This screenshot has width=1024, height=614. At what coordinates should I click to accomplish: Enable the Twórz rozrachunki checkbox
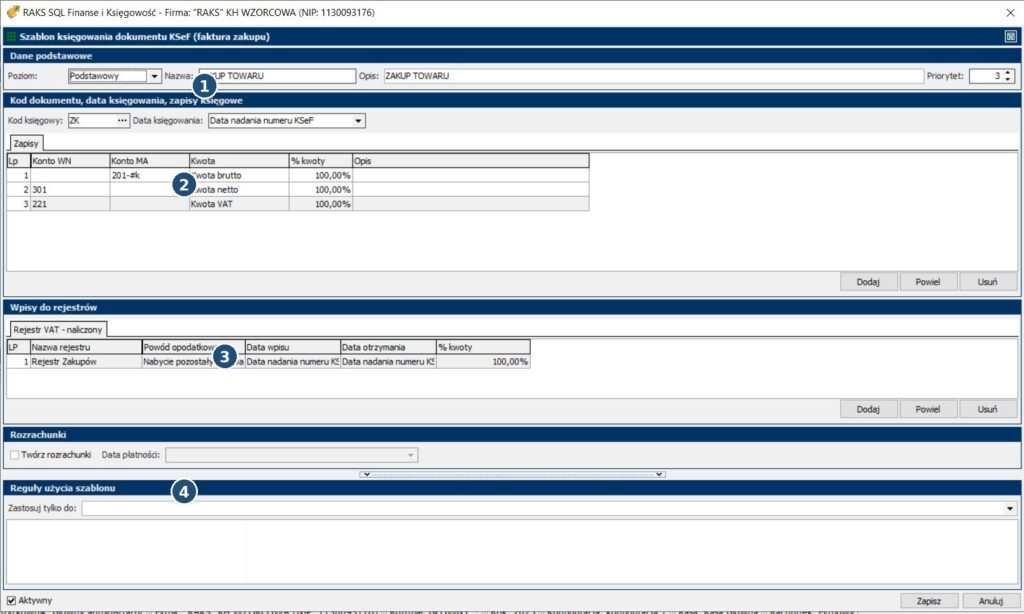(x=14, y=456)
